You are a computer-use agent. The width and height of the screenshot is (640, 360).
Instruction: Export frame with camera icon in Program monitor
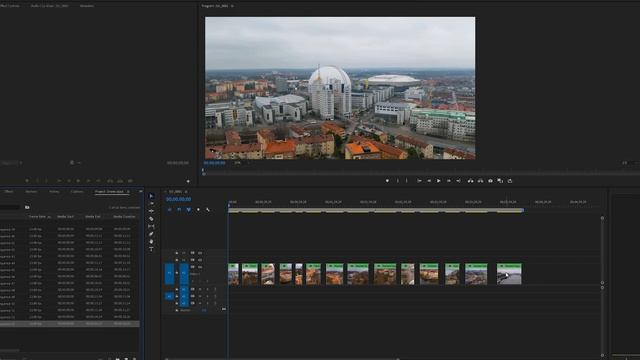[x=490, y=181]
